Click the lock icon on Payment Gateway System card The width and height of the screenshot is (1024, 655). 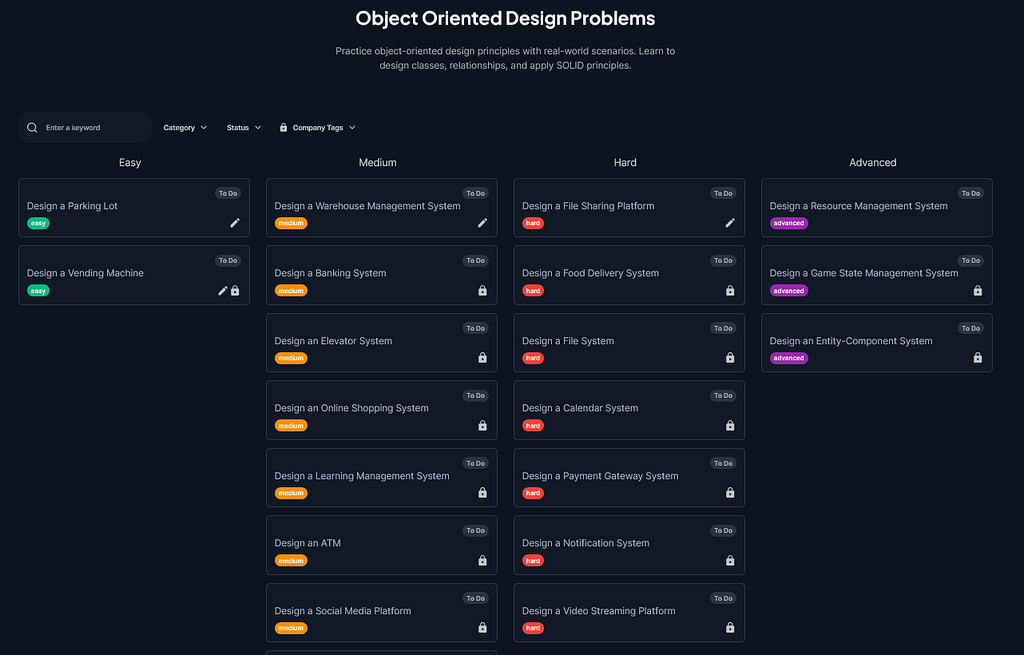click(x=730, y=493)
